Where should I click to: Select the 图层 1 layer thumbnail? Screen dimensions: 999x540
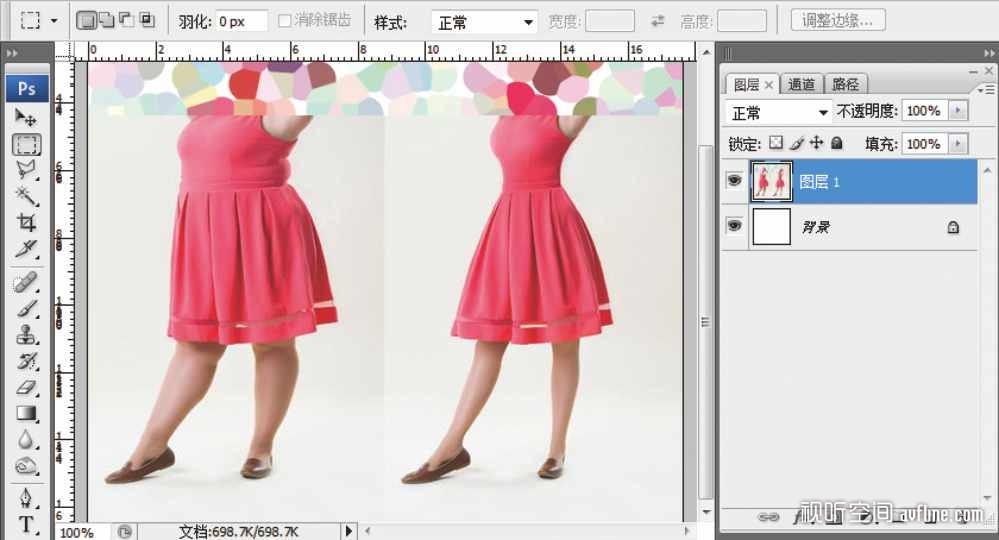coord(771,181)
